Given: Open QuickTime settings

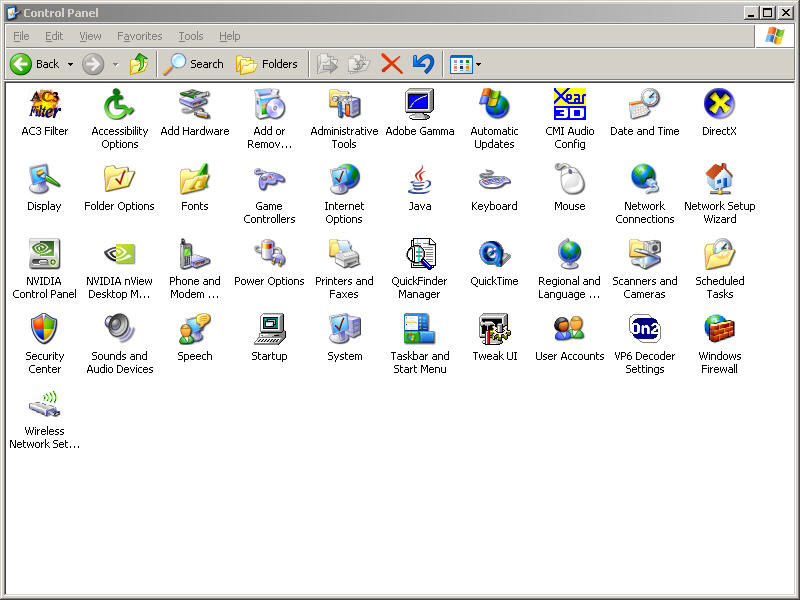Looking at the screenshot, I should tap(494, 262).
